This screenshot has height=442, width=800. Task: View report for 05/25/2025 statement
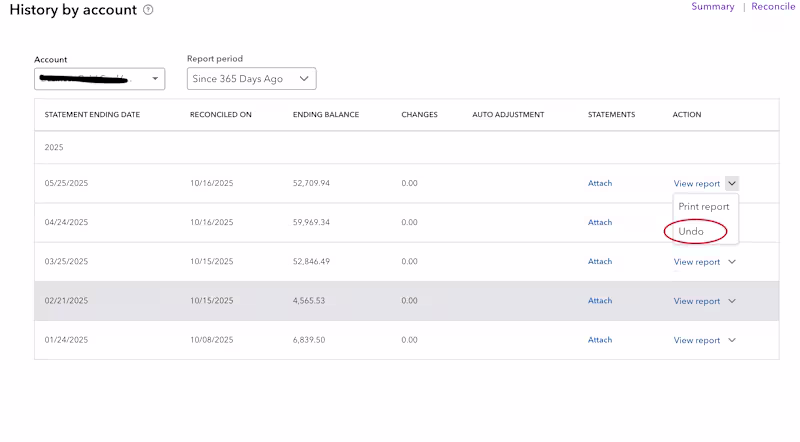[696, 184]
